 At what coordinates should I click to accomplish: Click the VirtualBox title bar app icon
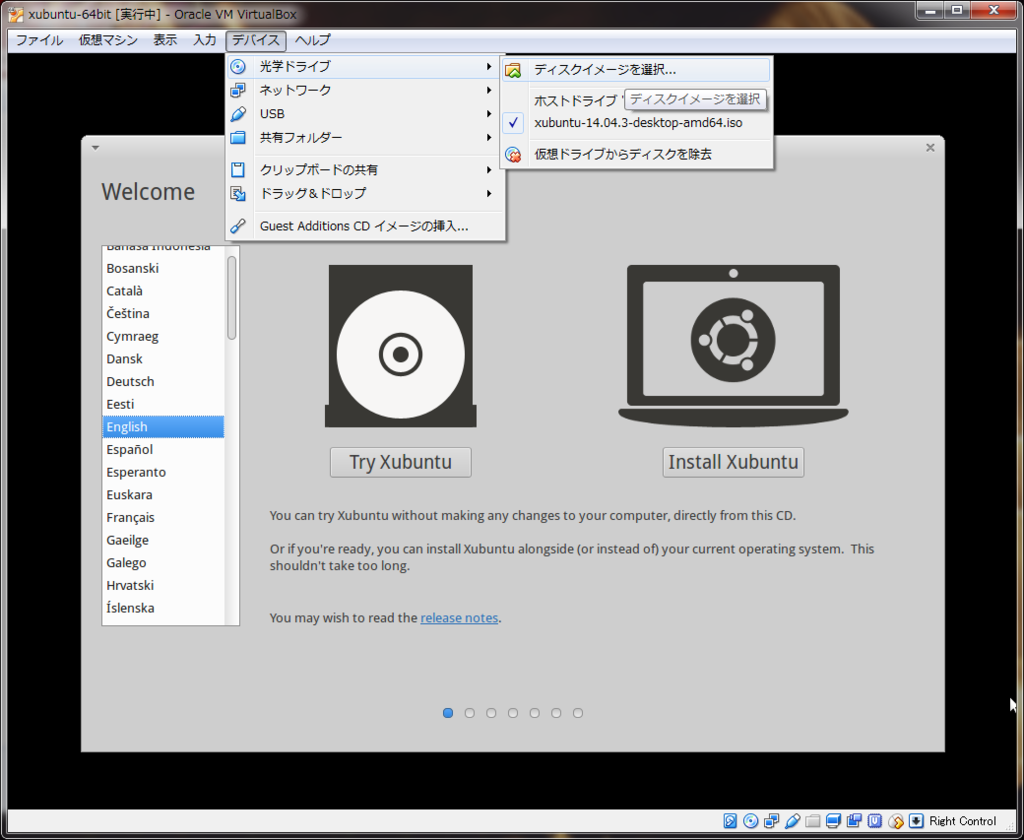pos(16,14)
